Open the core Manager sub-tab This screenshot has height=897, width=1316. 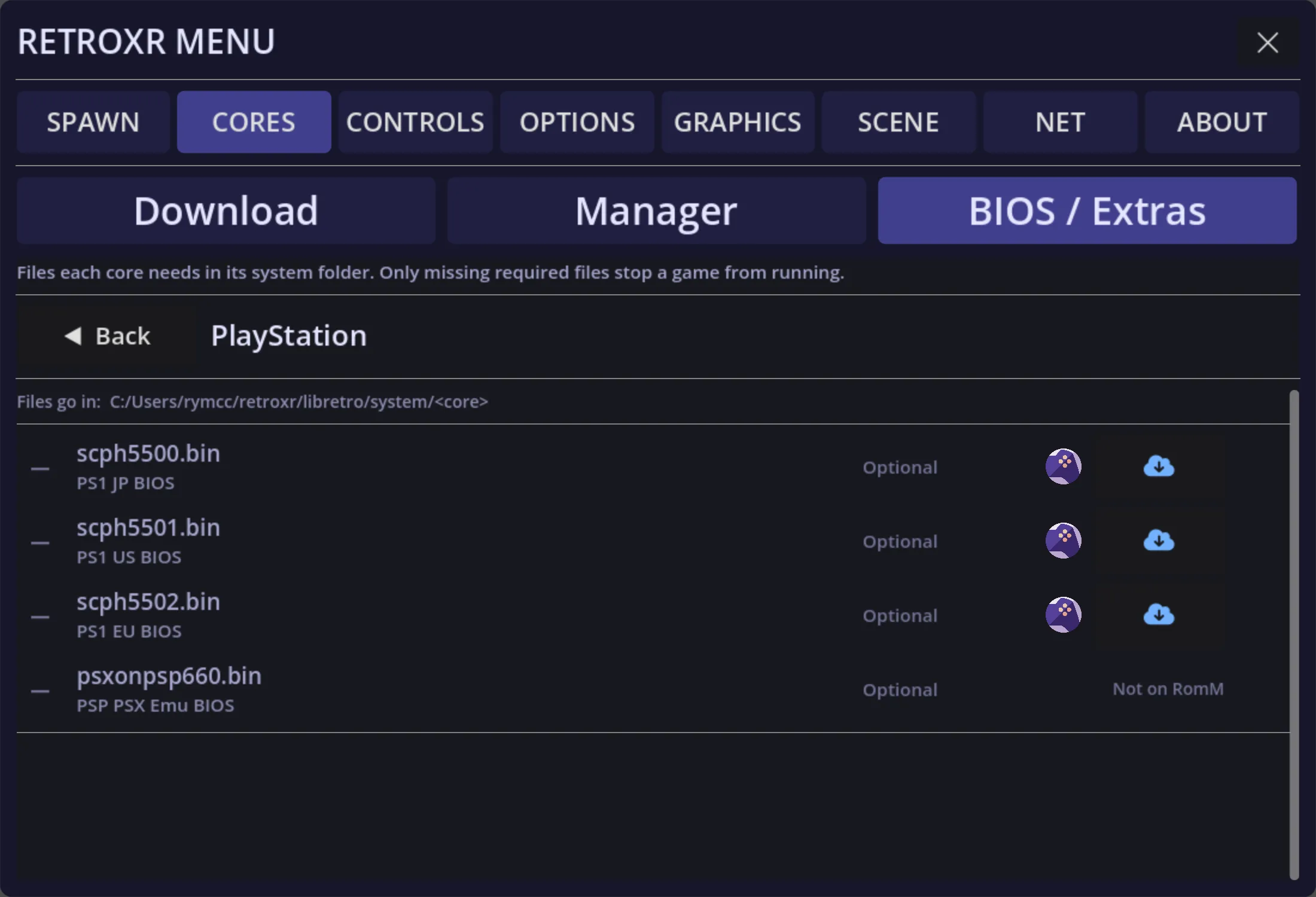[x=656, y=210]
